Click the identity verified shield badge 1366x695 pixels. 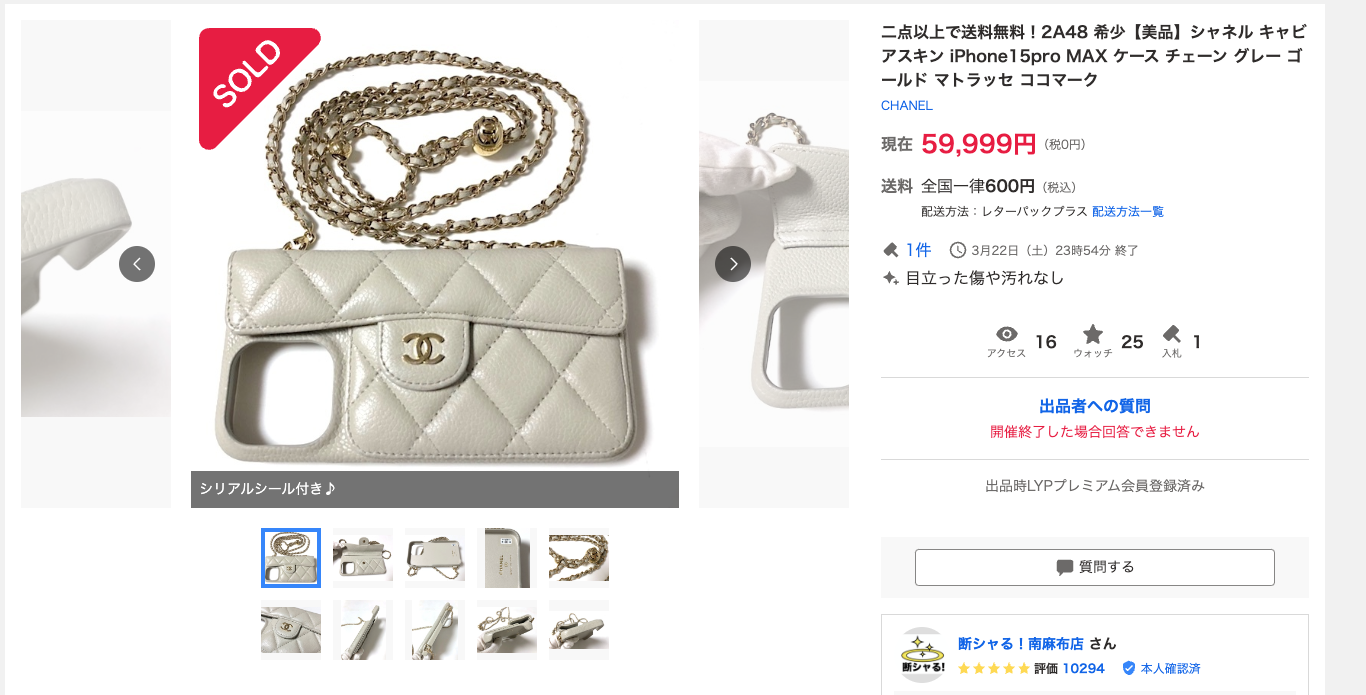(1129, 668)
